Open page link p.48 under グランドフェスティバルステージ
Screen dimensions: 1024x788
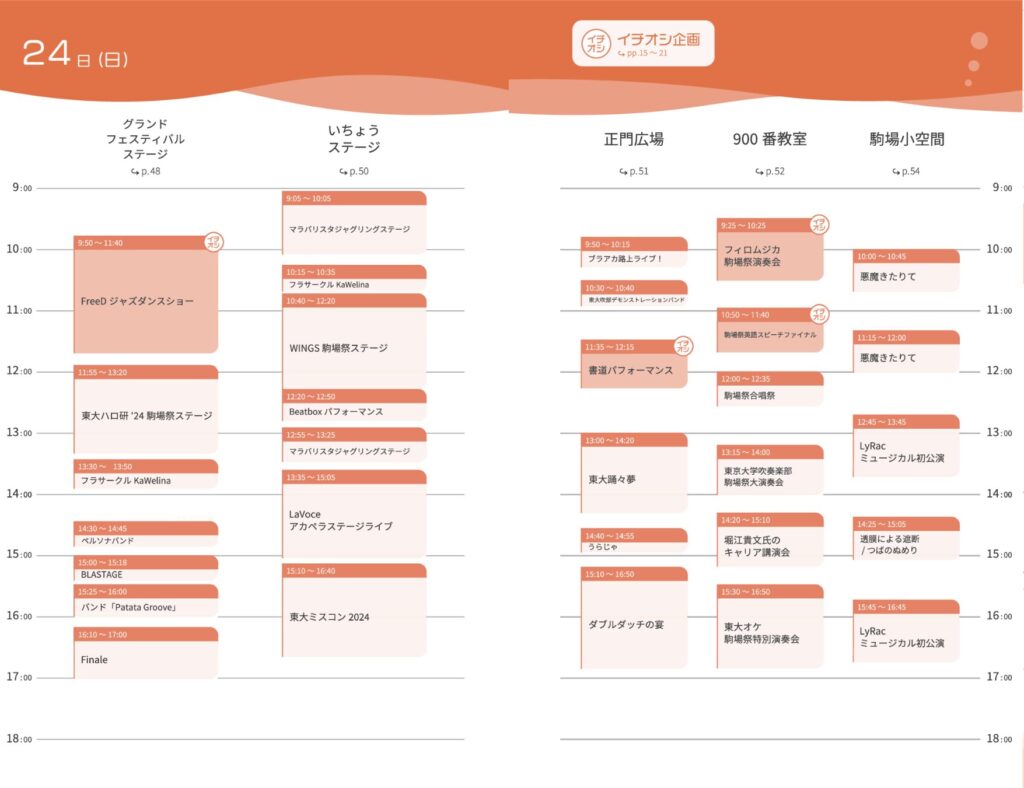(145, 171)
